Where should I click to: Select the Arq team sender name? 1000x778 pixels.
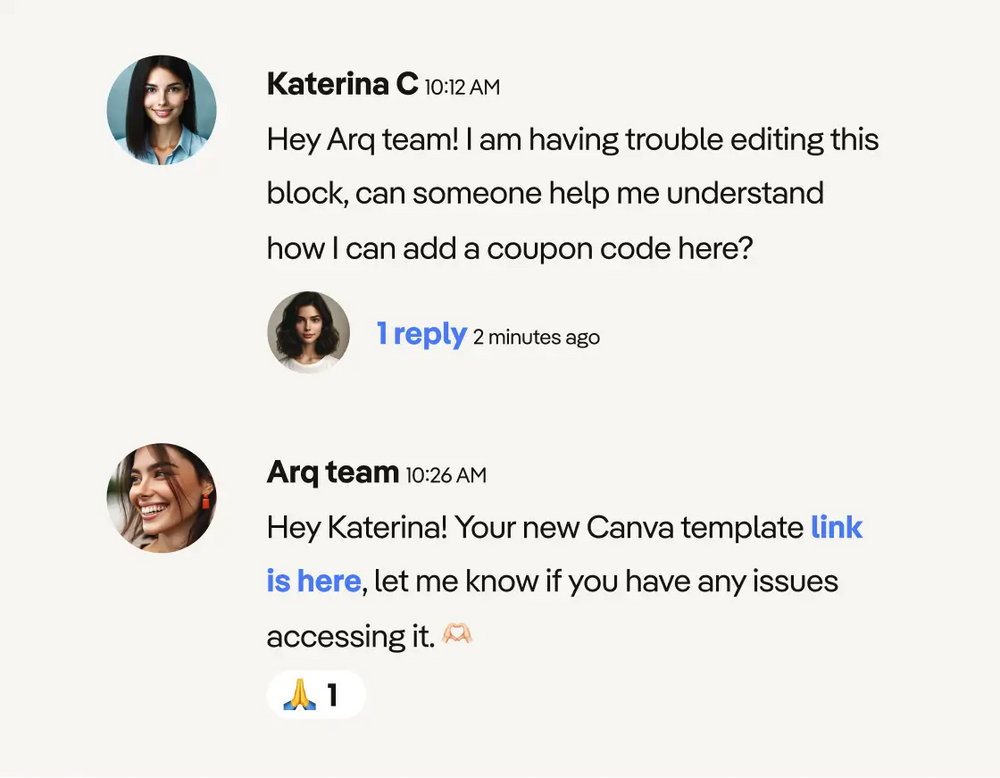[333, 473]
